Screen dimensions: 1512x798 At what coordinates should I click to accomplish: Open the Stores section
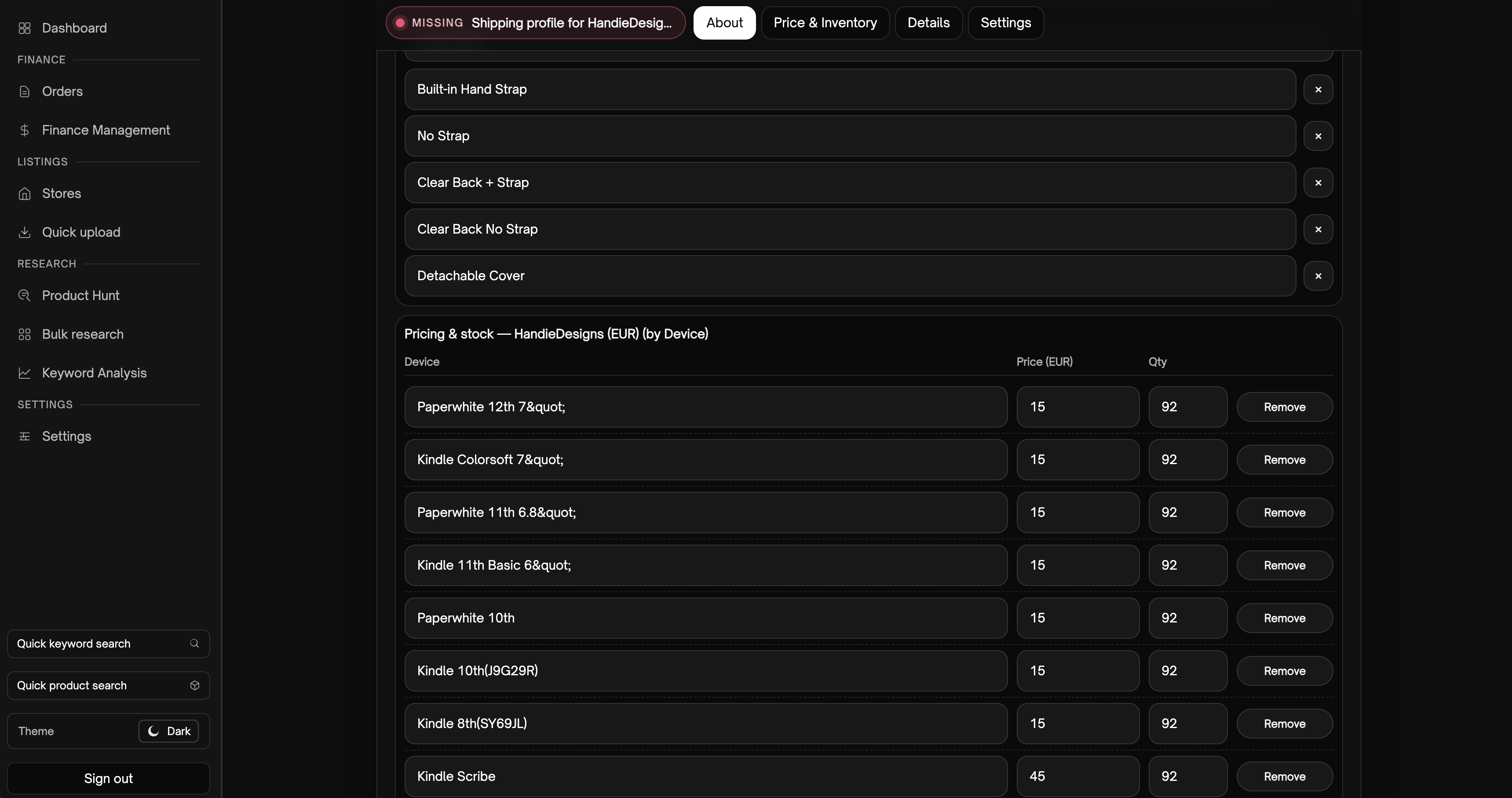click(x=62, y=193)
